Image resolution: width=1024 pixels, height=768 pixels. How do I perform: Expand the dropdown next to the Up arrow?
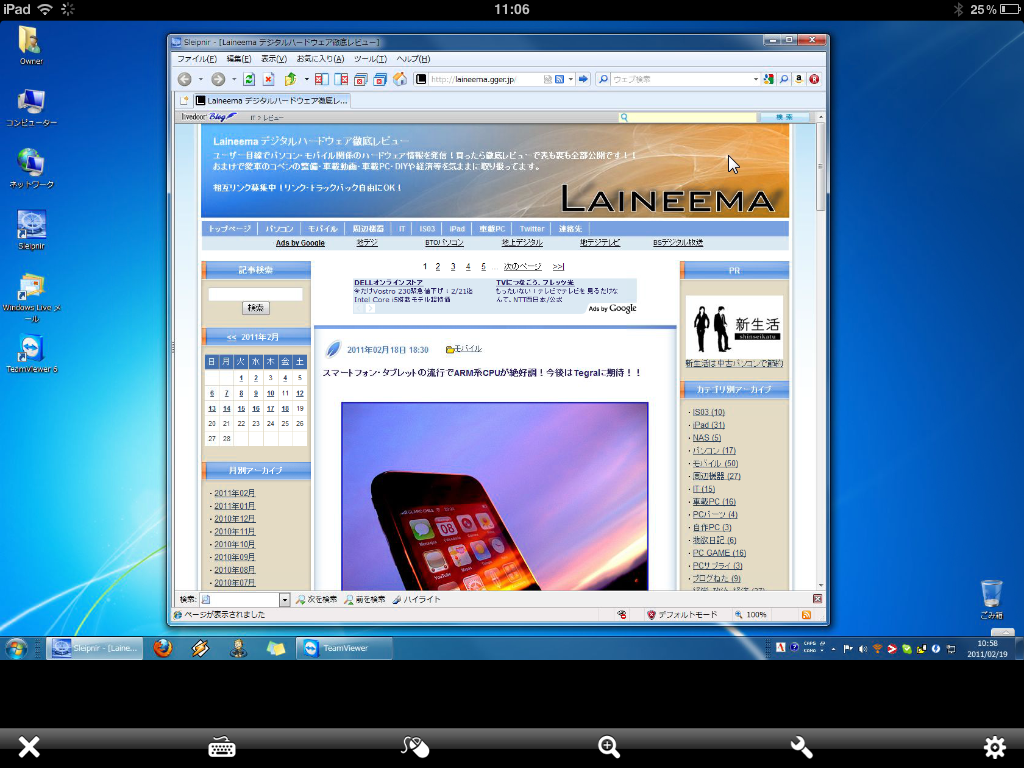pos(306,79)
